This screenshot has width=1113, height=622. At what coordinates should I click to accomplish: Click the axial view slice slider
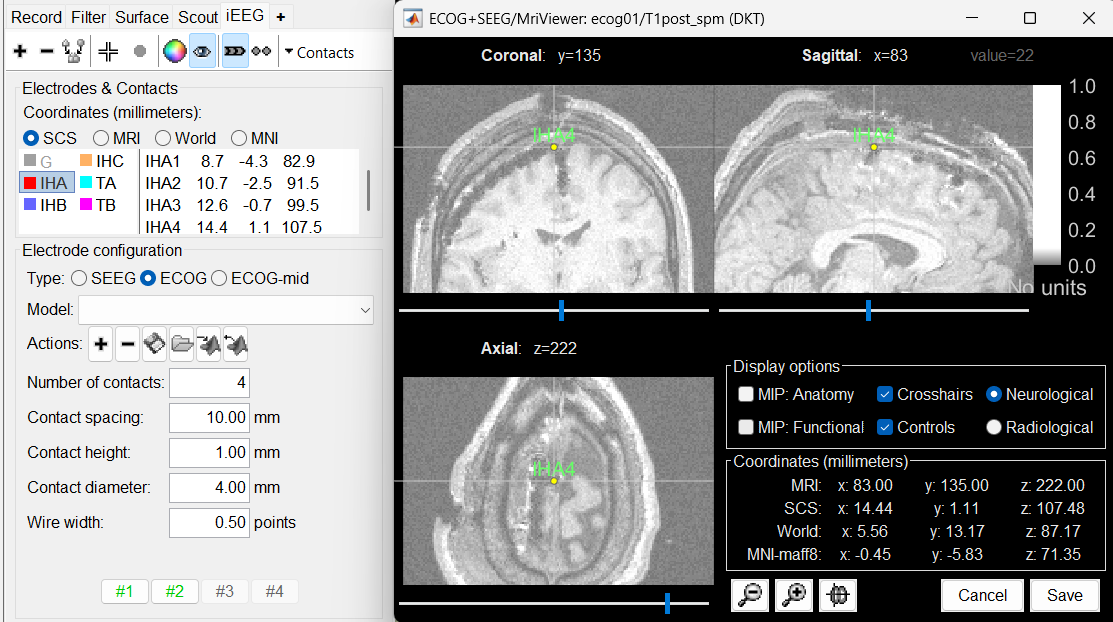click(x=667, y=602)
